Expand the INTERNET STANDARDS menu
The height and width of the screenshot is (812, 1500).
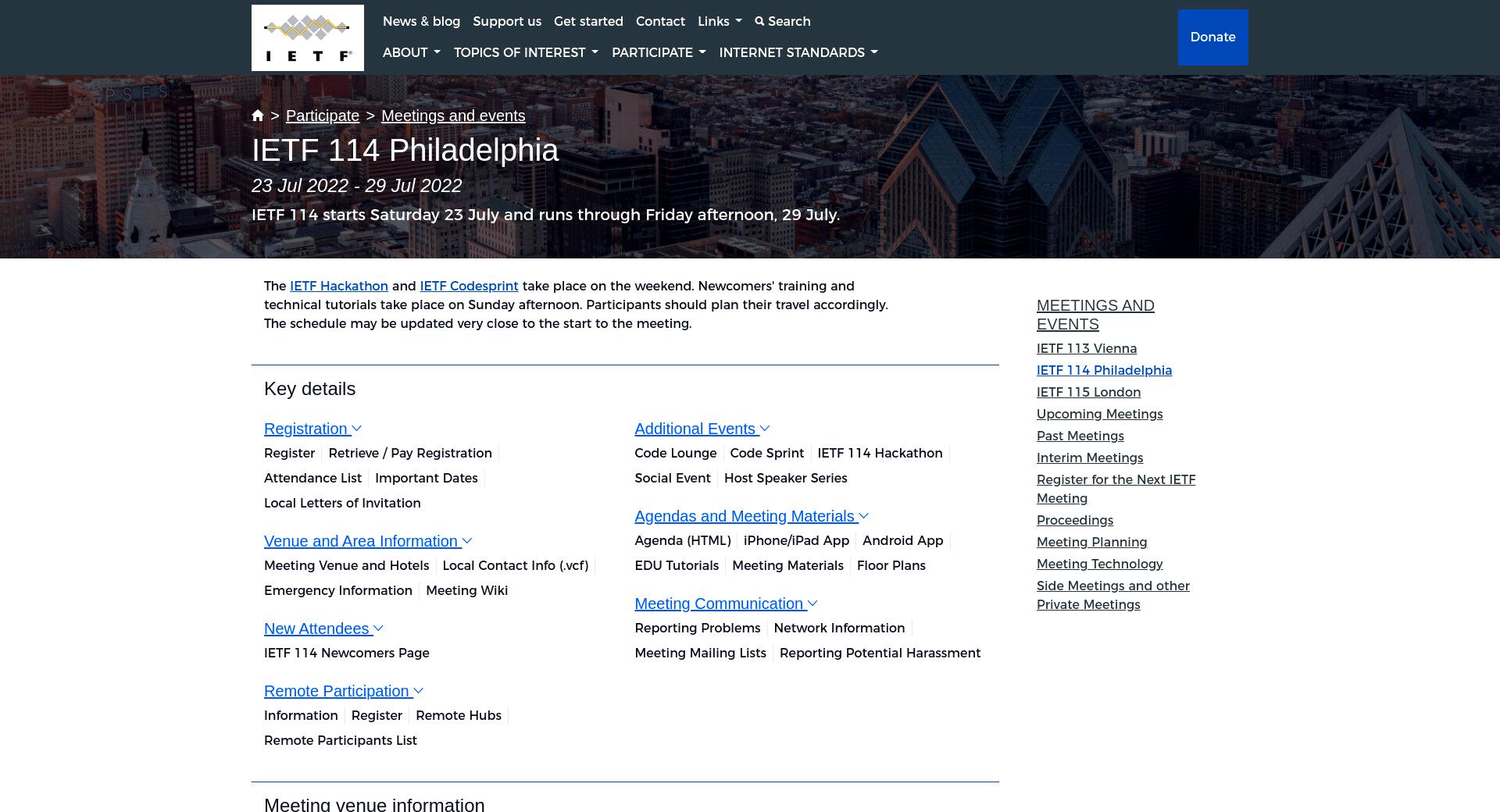[x=798, y=52]
